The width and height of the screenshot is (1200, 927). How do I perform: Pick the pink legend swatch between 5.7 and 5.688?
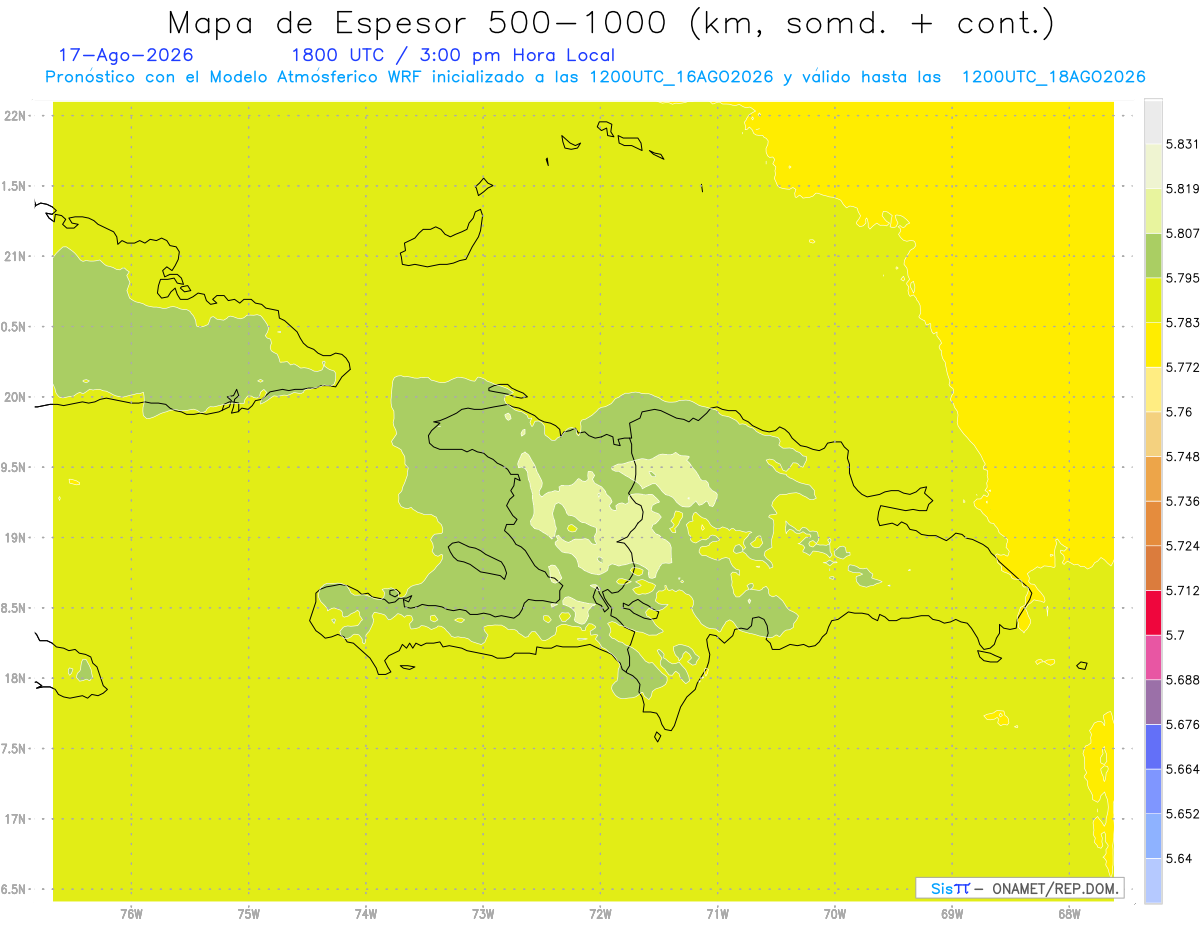pyautogui.click(x=1153, y=657)
